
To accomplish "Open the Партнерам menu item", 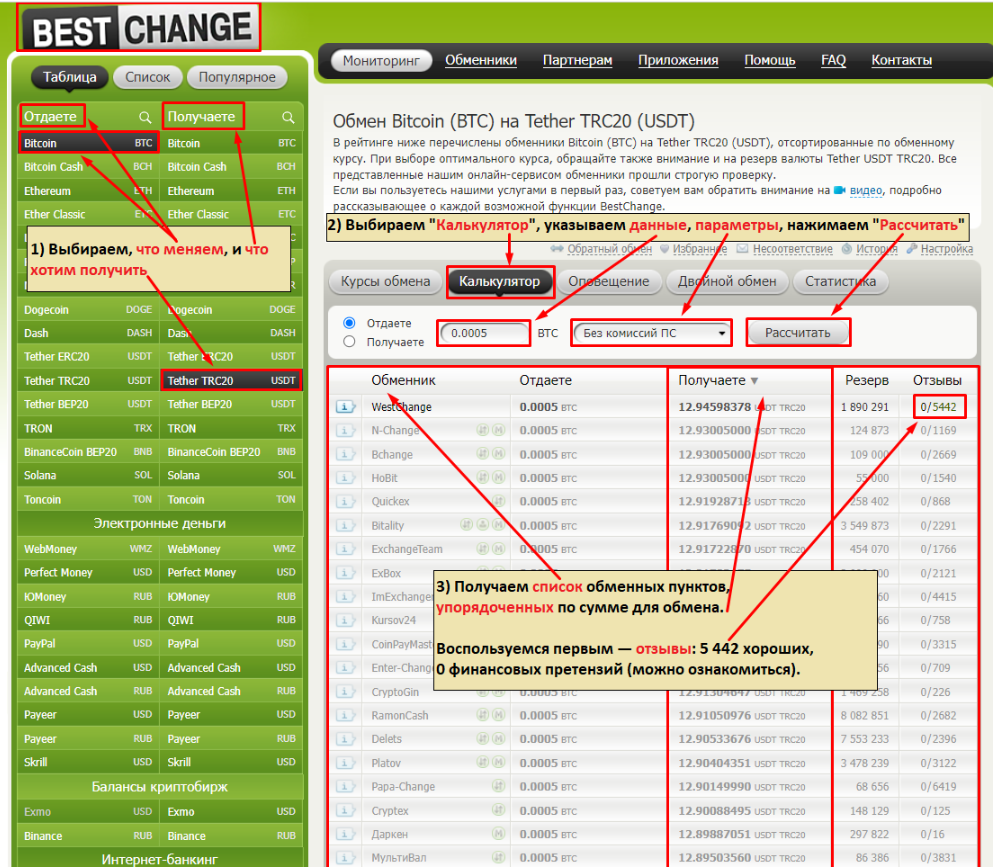I will (x=578, y=60).
